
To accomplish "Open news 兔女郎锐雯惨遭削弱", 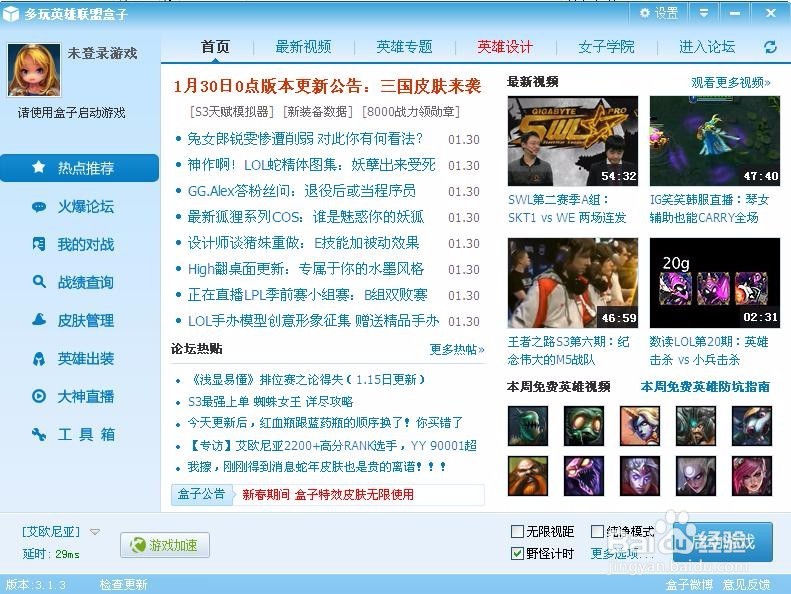I will pyautogui.click(x=305, y=139).
